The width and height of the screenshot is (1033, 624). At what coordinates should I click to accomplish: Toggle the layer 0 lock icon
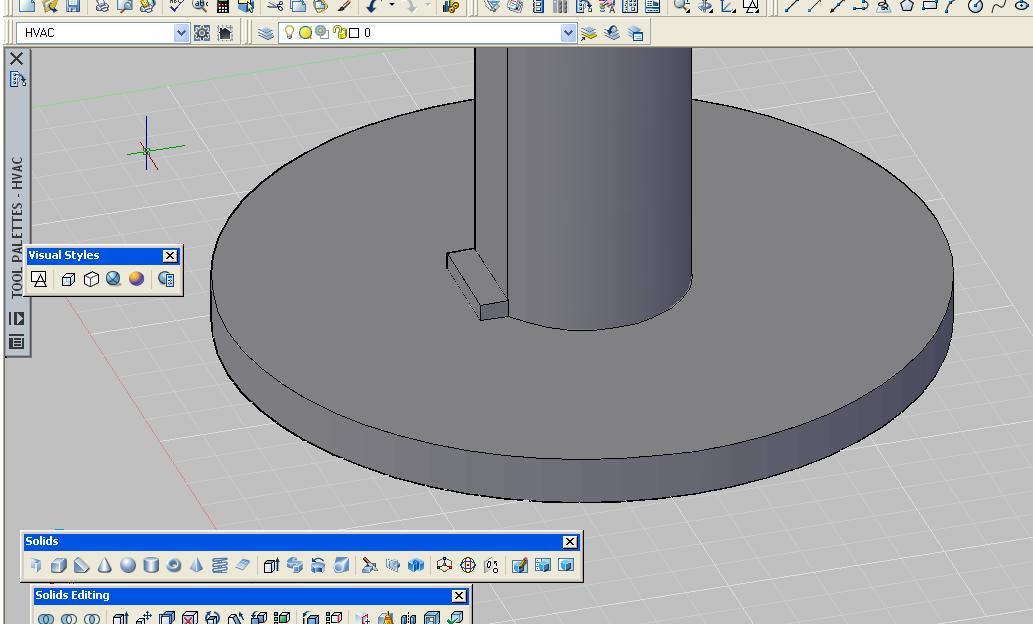339,33
